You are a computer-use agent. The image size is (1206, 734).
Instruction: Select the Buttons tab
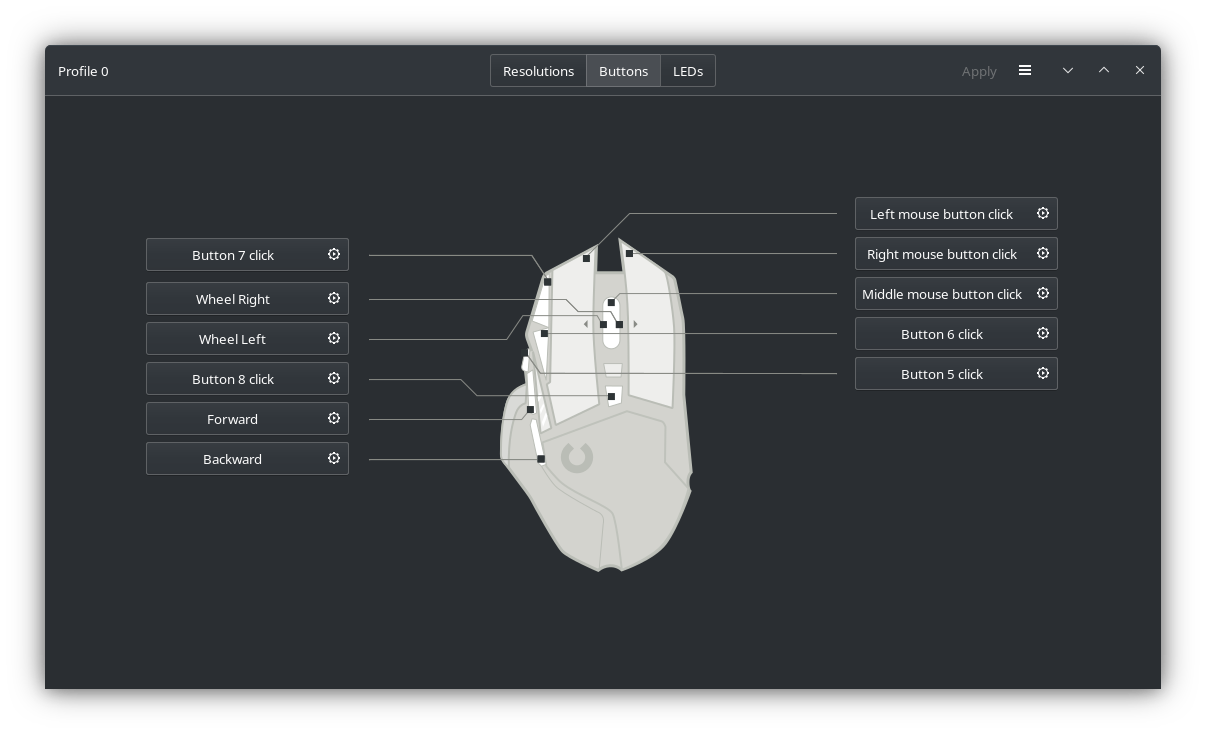point(623,71)
